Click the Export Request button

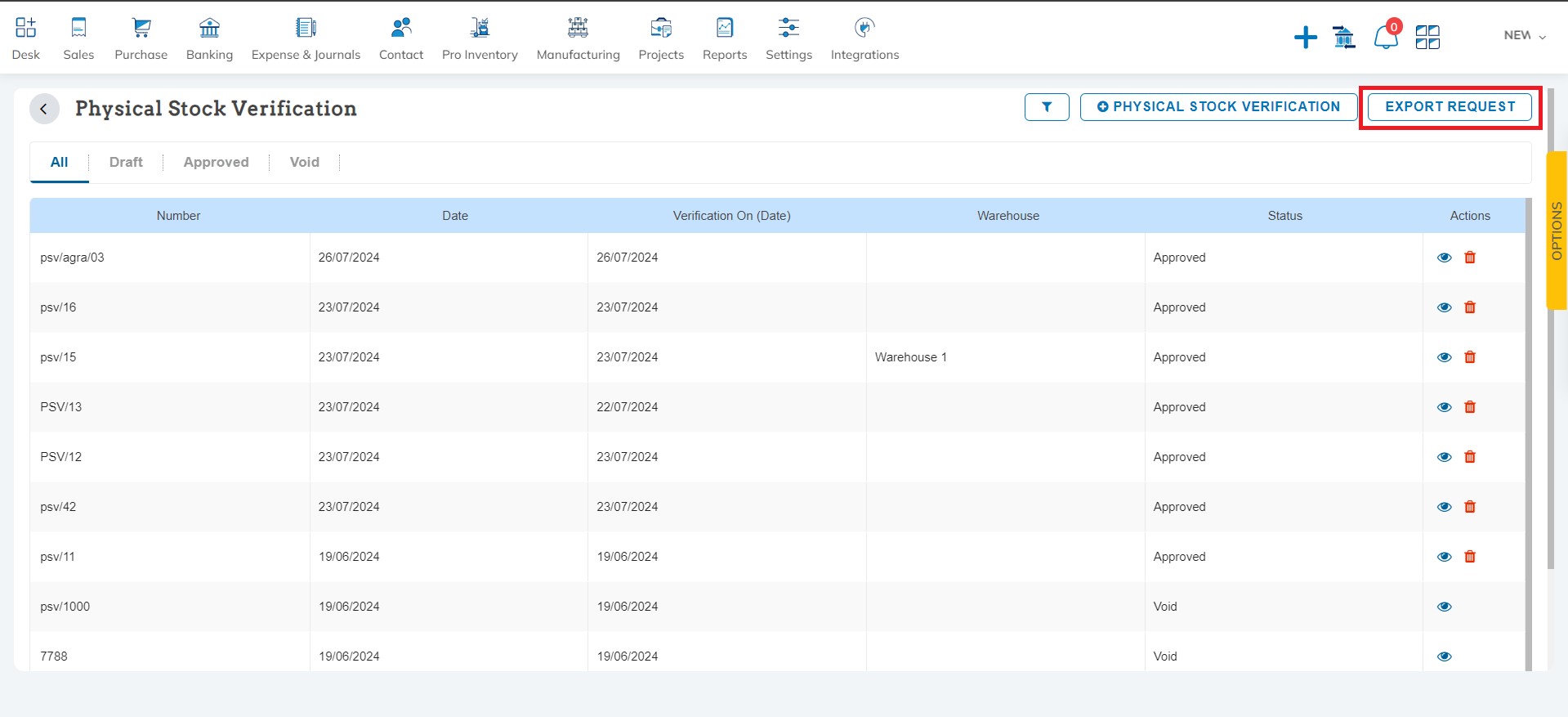pos(1450,107)
